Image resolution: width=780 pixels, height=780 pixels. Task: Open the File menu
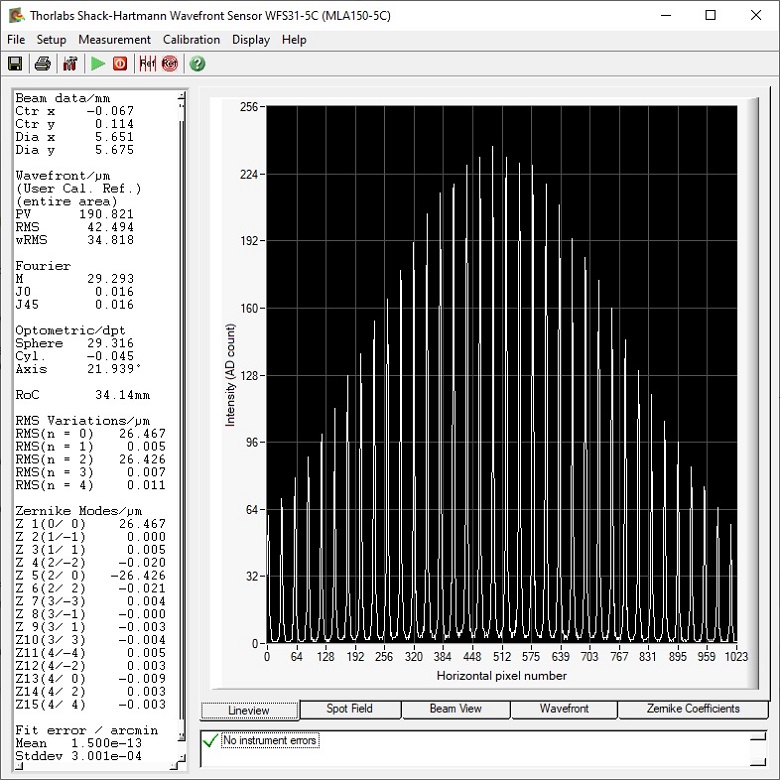pyautogui.click(x=16, y=40)
